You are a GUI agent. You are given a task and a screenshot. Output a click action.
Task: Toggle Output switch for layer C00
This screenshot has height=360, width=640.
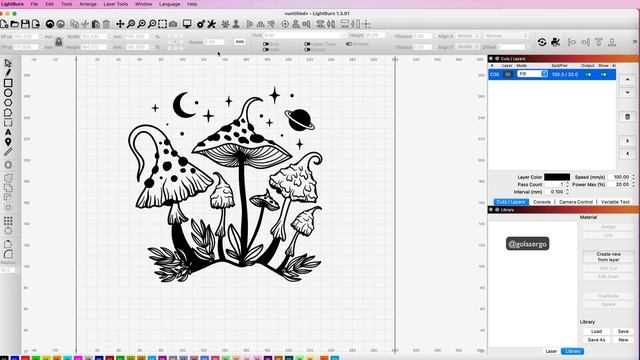coord(588,74)
